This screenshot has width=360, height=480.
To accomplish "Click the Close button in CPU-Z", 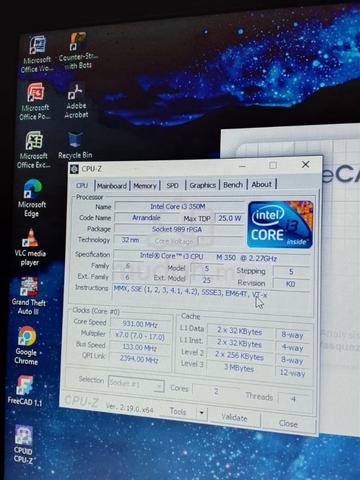I will click(x=288, y=423).
